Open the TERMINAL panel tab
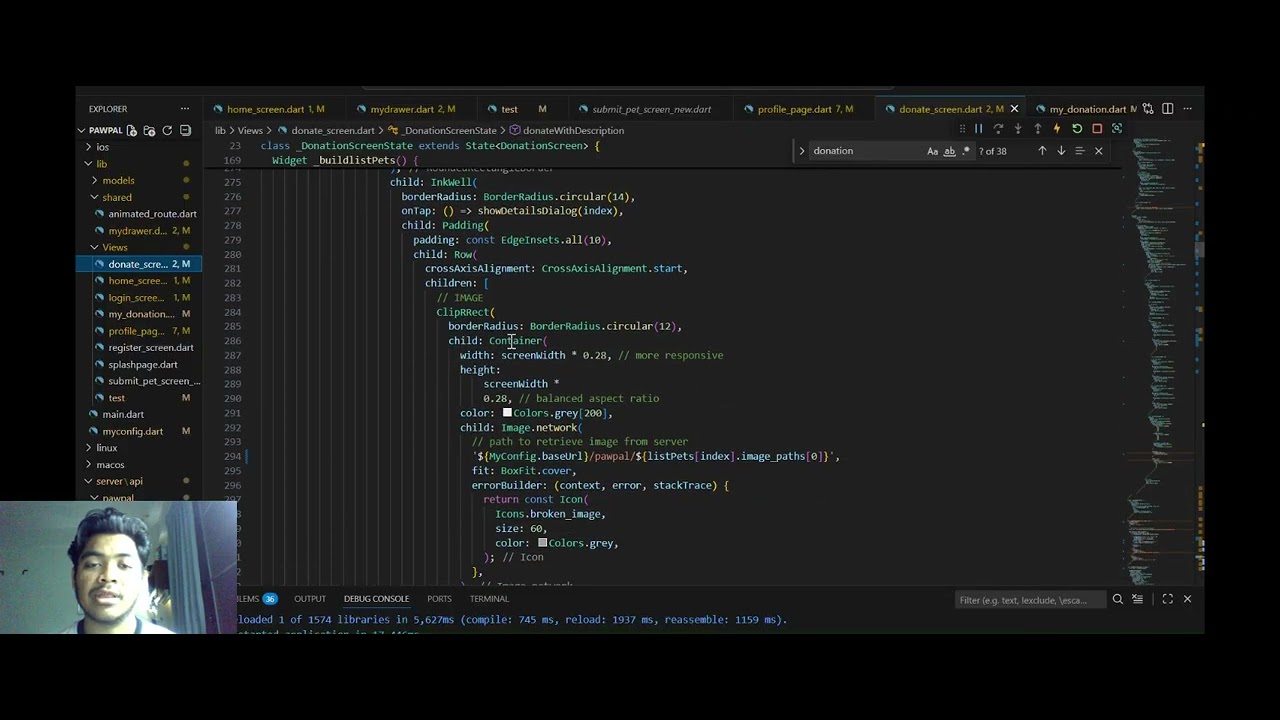1280x720 pixels. tap(489, 599)
